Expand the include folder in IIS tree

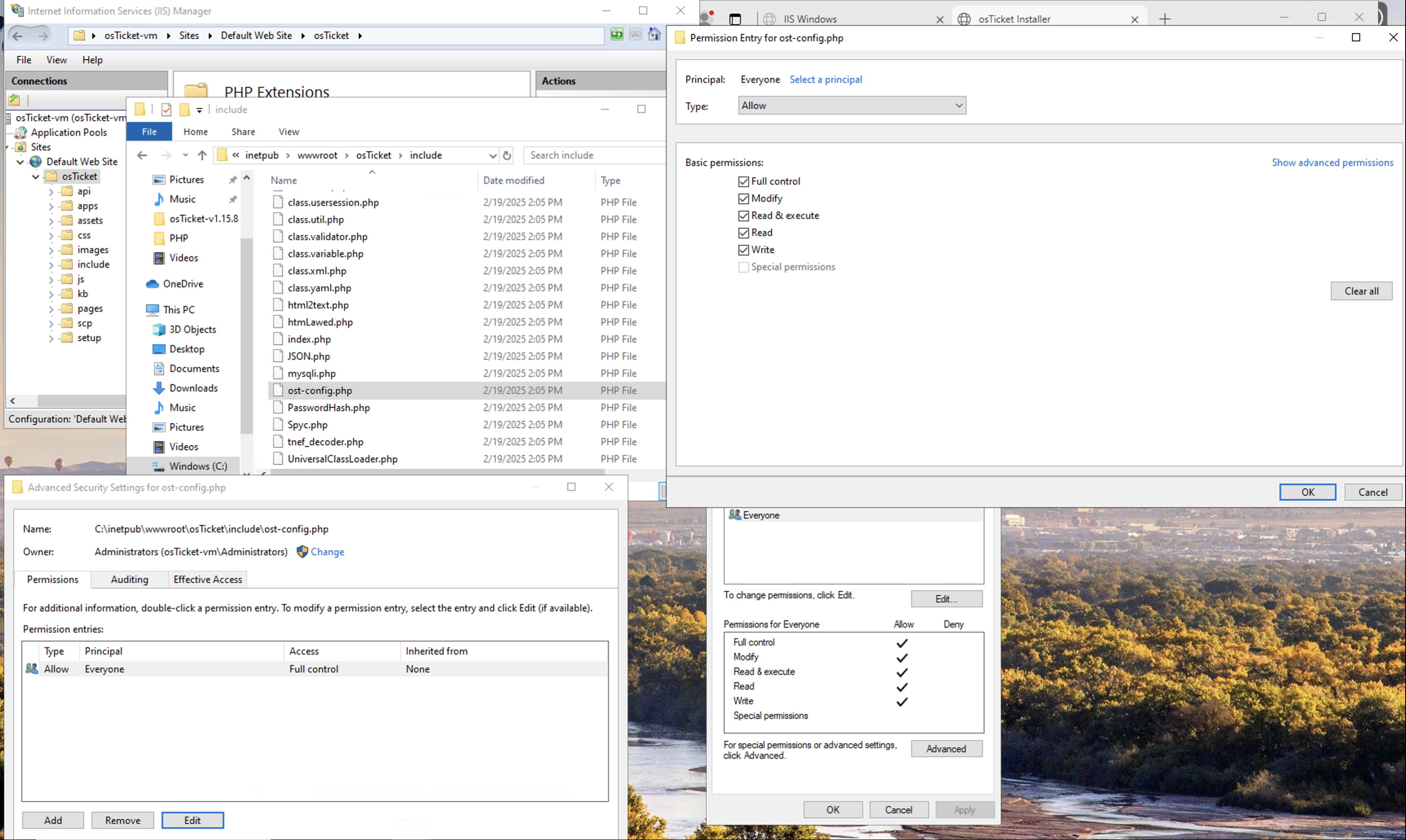[51, 265]
